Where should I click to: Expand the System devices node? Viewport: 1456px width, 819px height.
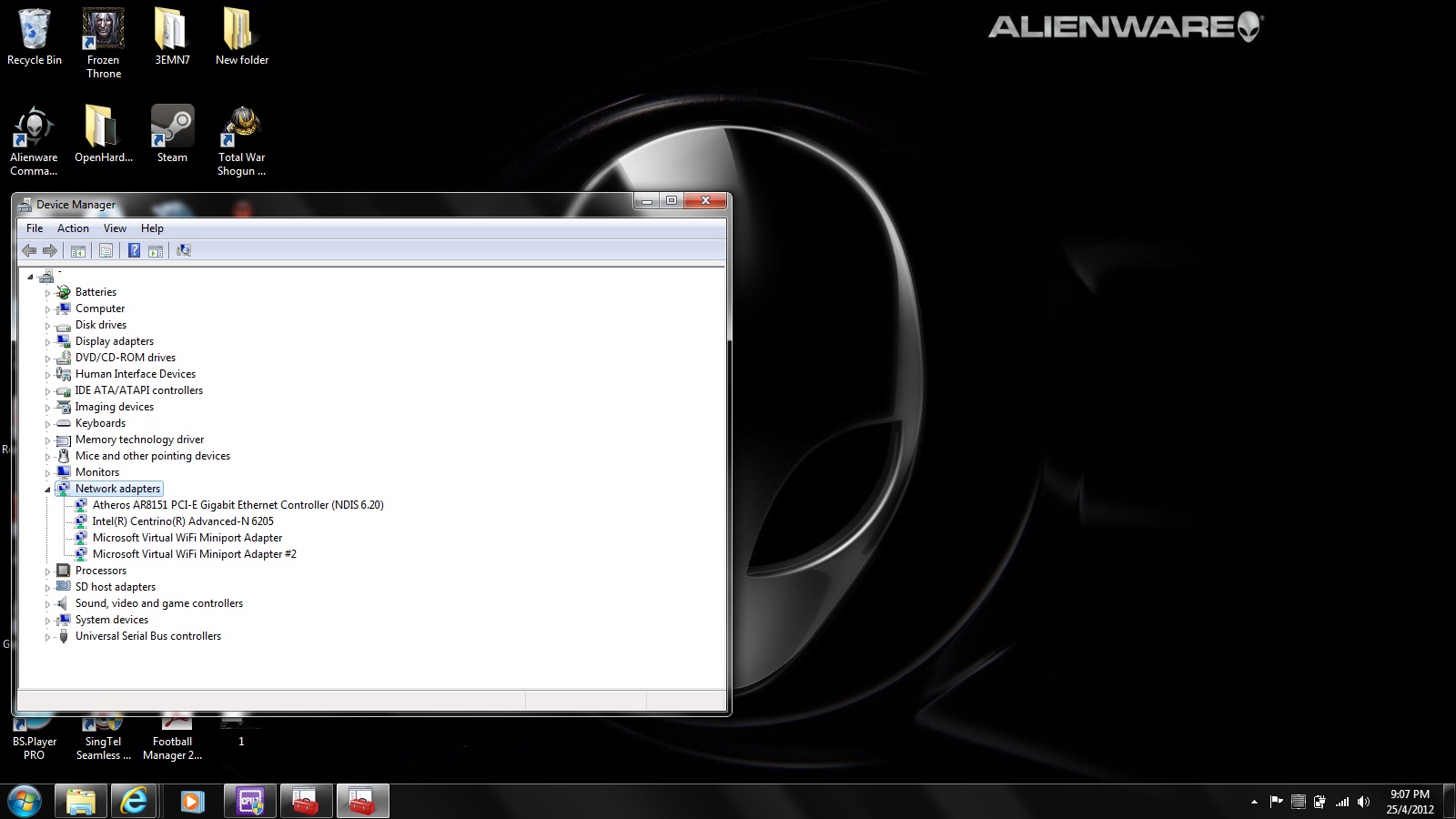[x=47, y=621]
